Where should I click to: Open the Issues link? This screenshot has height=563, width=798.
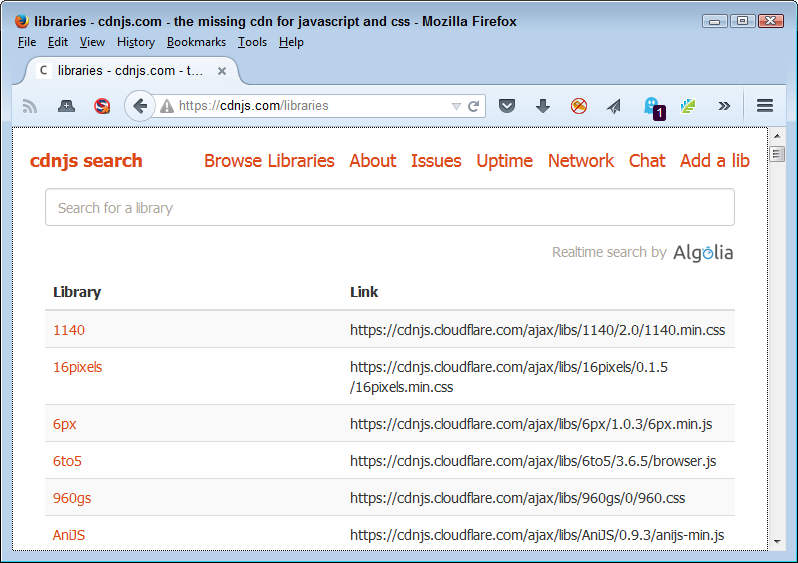pos(436,161)
